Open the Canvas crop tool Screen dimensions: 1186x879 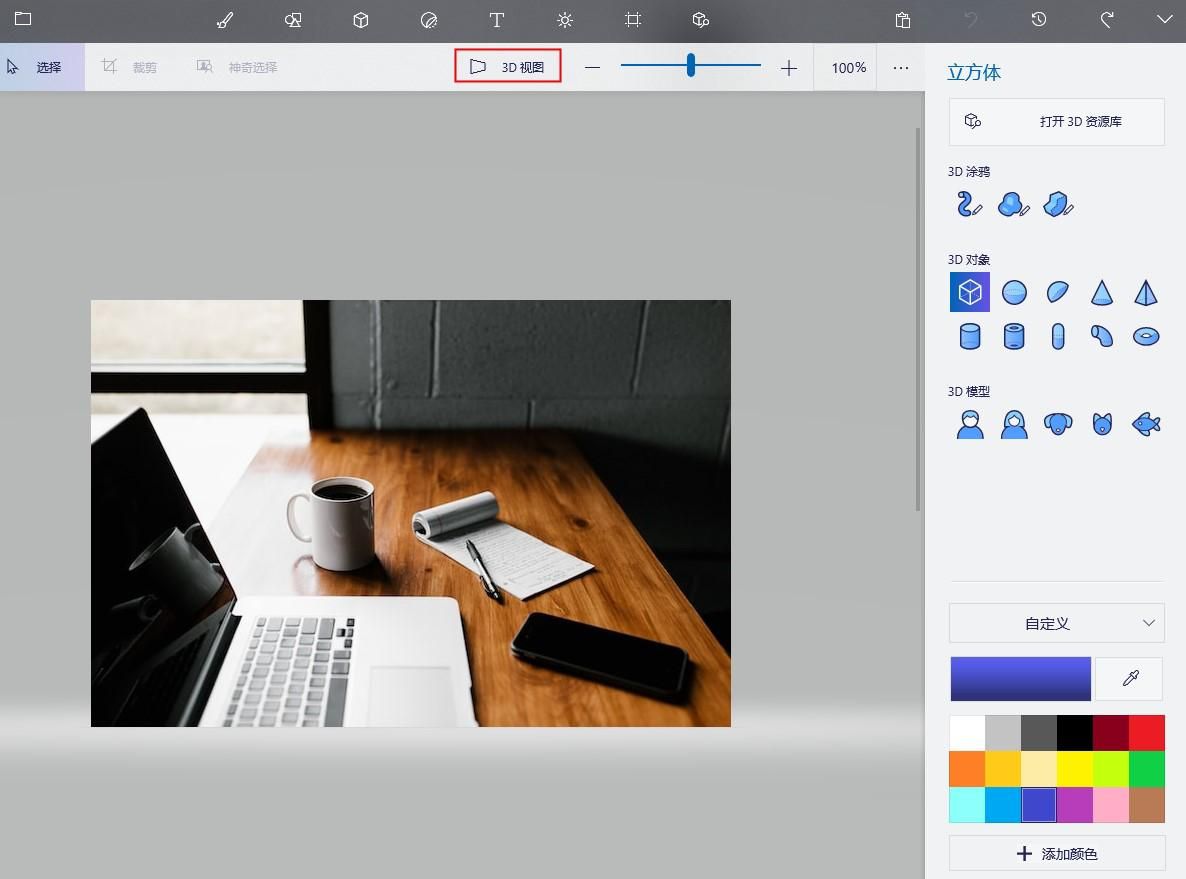[x=633, y=20]
